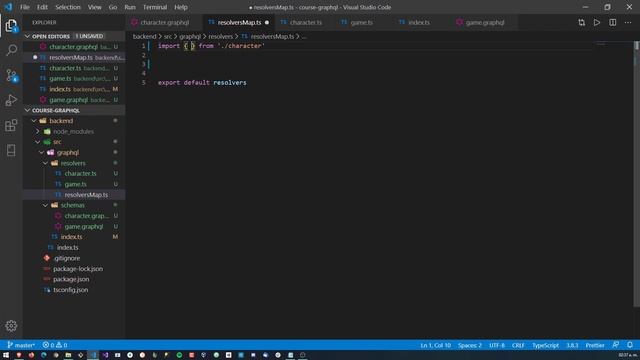Screen dimensions: 640x360
Task: Switch to the game.graphql tab
Action: pos(485,22)
